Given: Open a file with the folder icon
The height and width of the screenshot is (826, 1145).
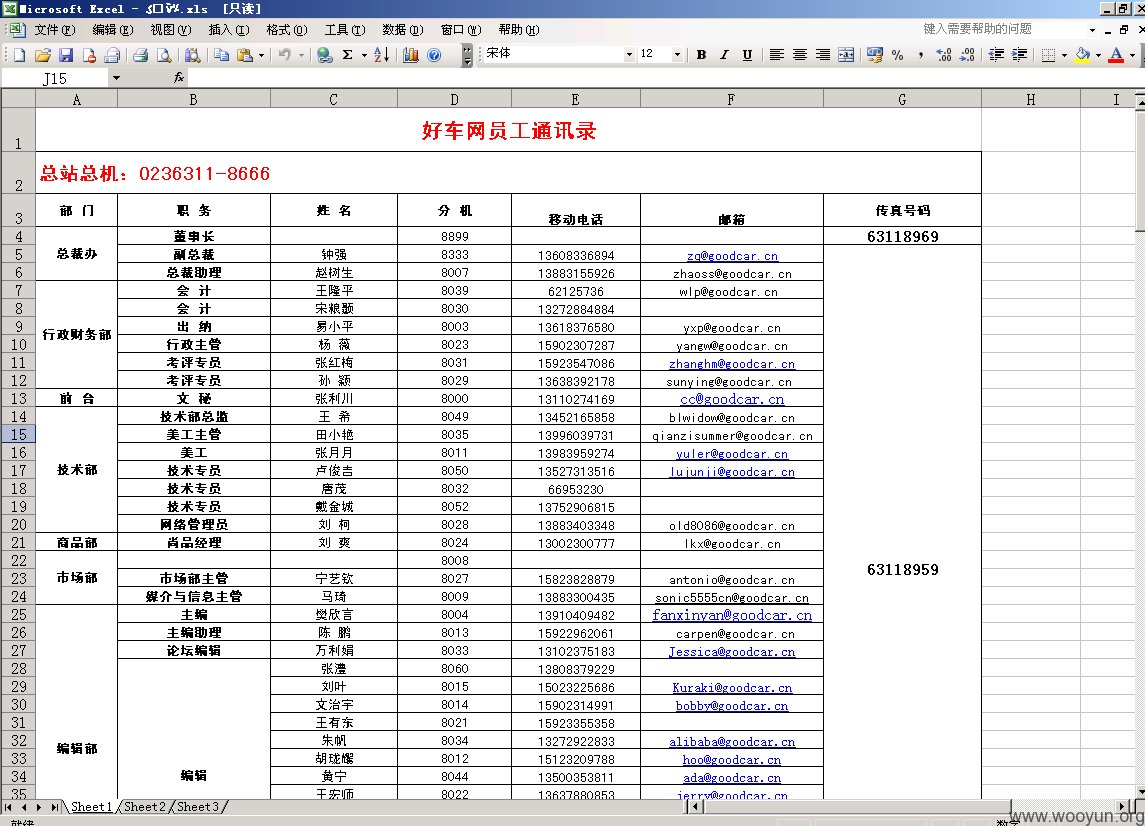Looking at the screenshot, I should [43, 55].
